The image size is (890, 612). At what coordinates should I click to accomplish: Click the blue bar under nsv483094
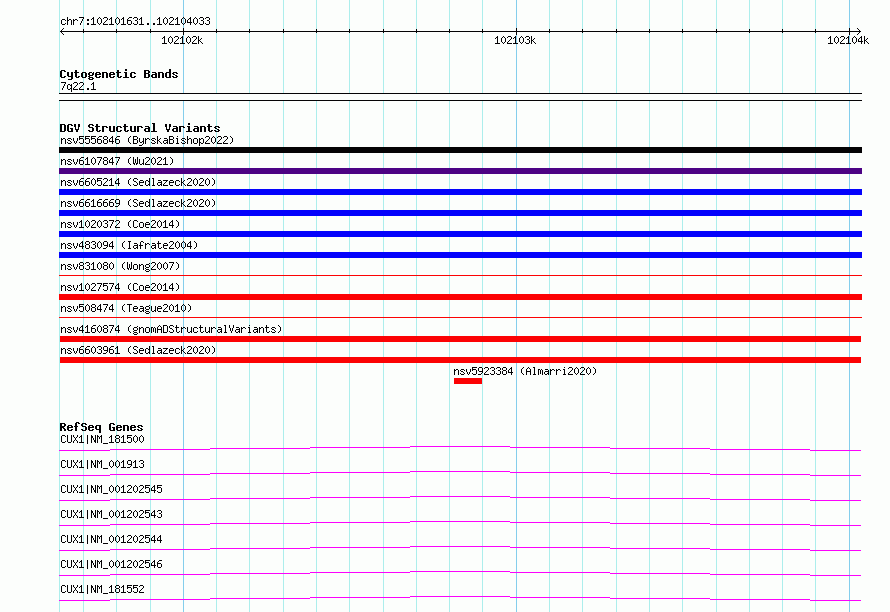460,255
